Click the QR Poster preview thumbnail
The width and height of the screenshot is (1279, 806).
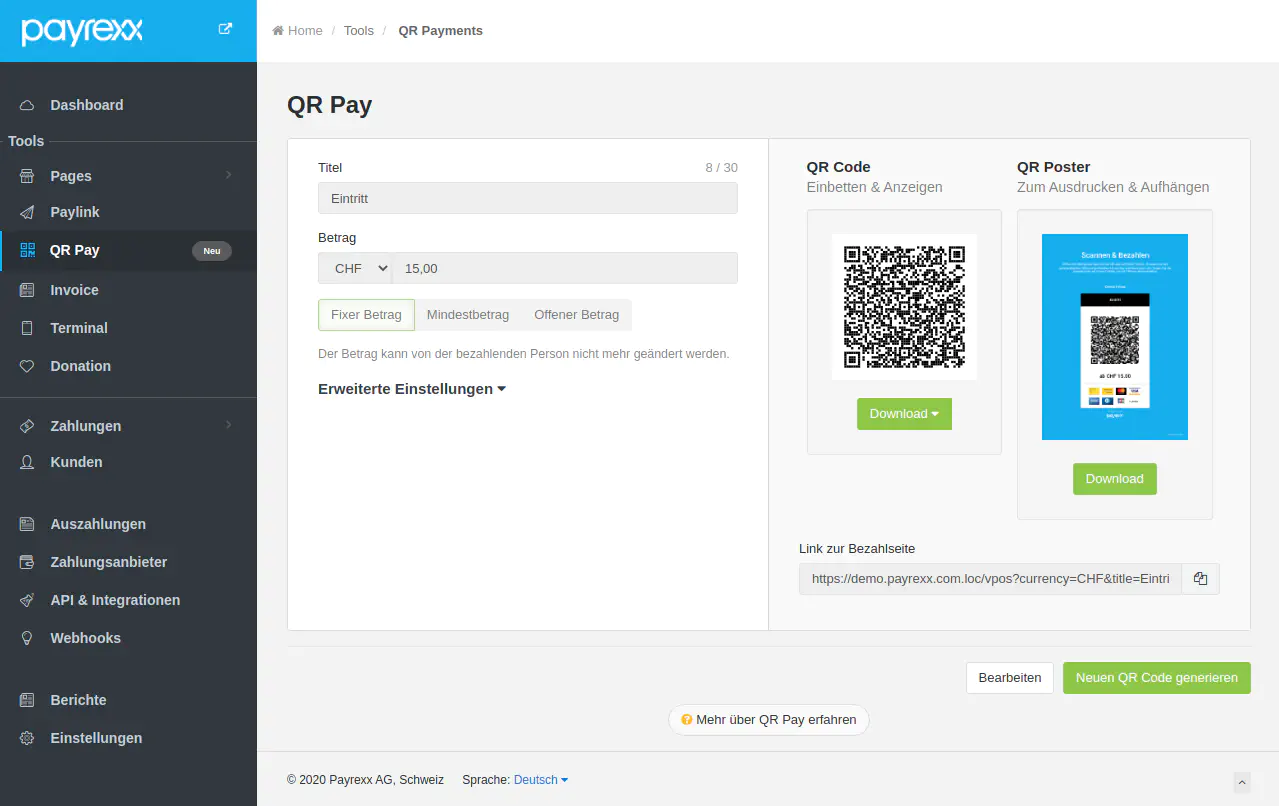(x=1114, y=337)
